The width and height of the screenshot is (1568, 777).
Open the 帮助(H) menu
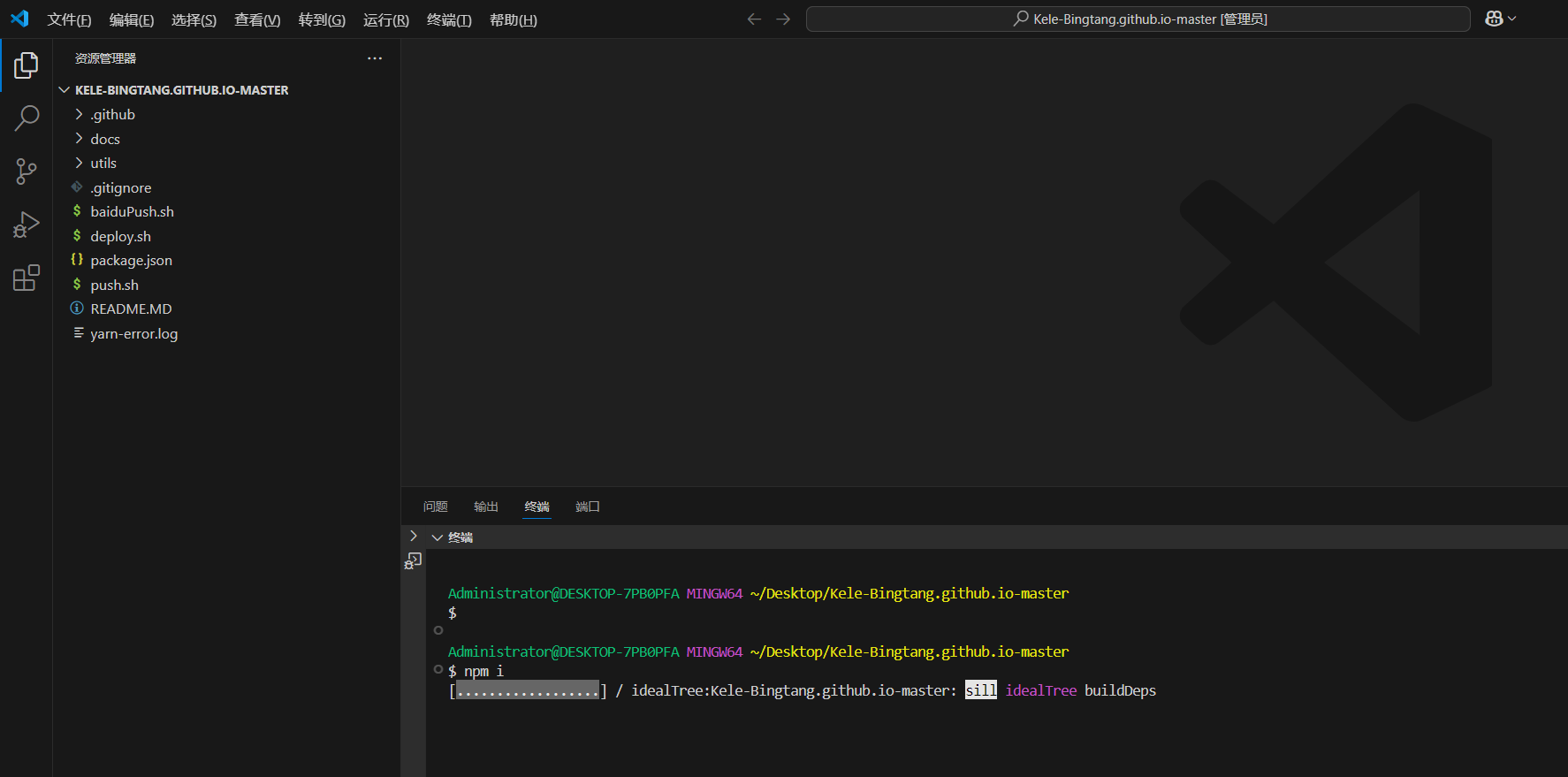click(x=514, y=19)
